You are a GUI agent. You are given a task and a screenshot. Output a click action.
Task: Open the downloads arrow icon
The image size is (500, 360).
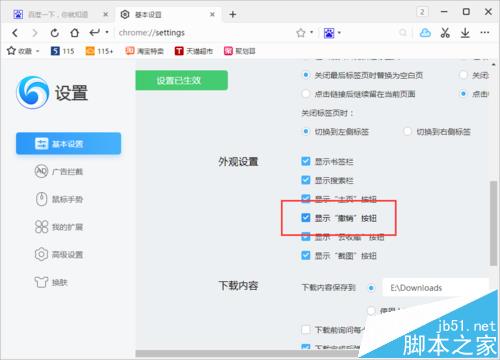465,33
